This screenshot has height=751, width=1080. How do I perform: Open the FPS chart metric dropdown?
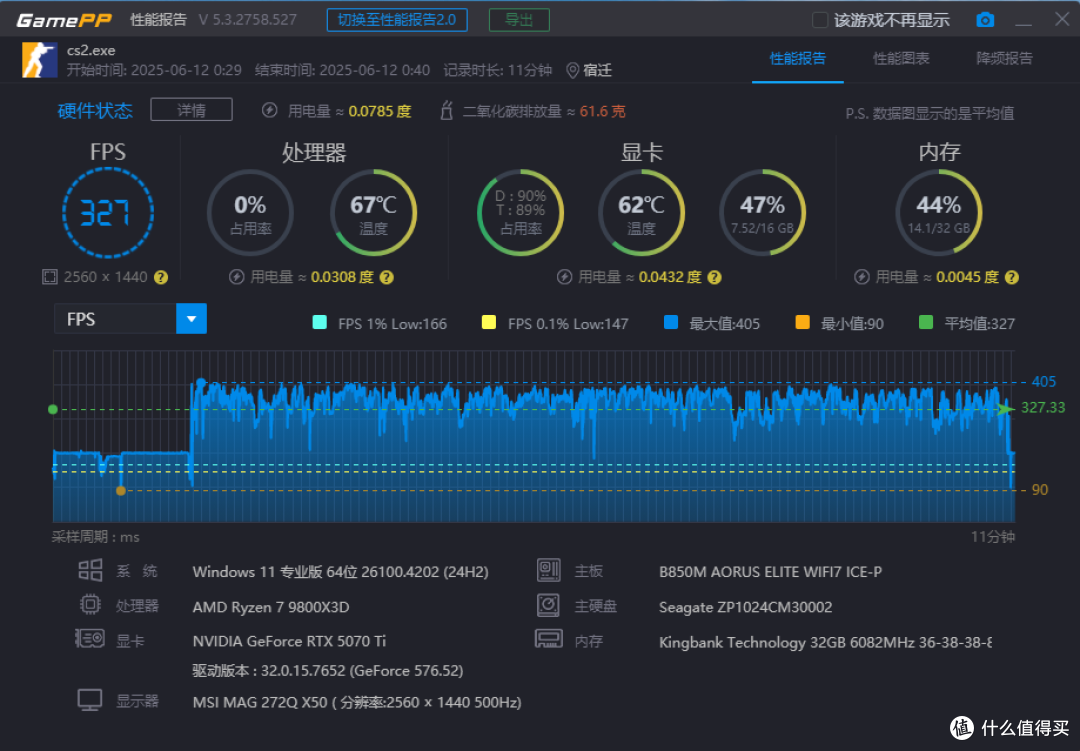tap(191, 319)
